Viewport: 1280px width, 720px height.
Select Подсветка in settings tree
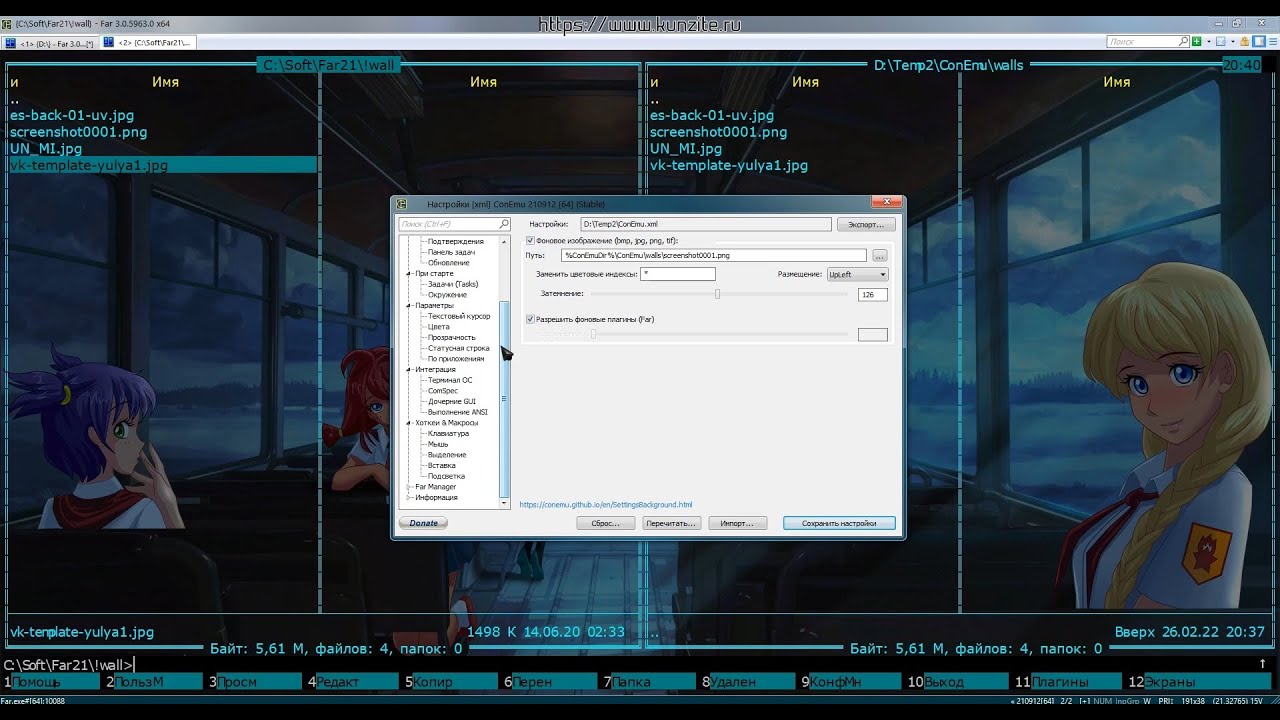pos(446,476)
